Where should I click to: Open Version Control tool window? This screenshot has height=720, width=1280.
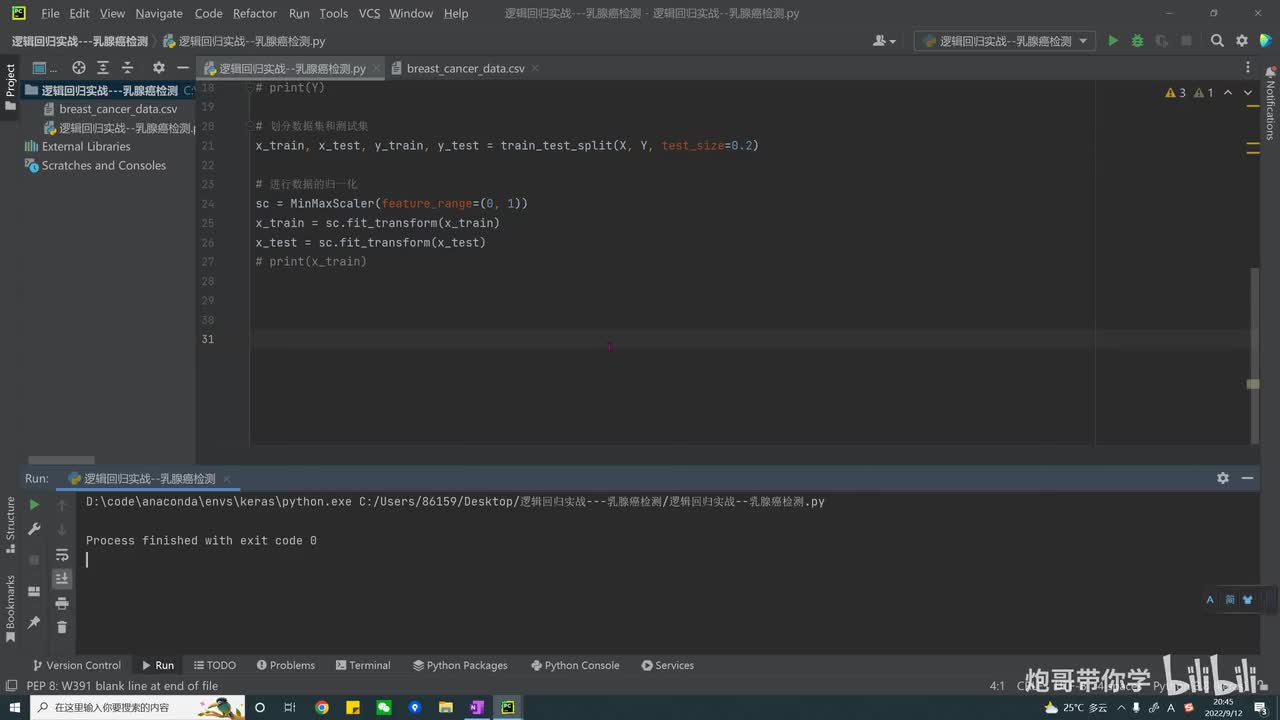pos(76,665)
